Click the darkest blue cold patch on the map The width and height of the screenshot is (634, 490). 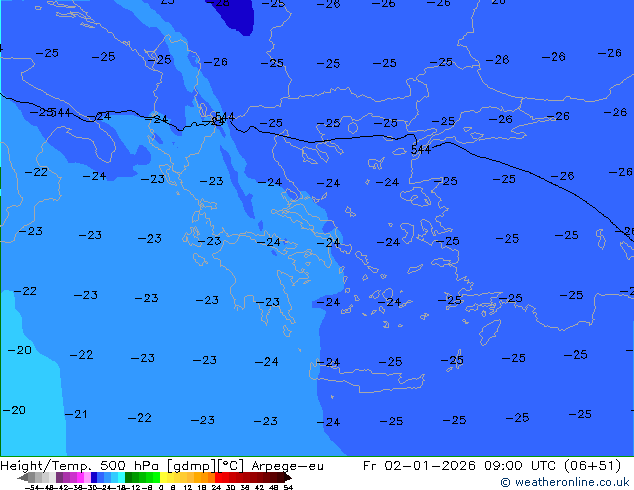pos(237,15)
